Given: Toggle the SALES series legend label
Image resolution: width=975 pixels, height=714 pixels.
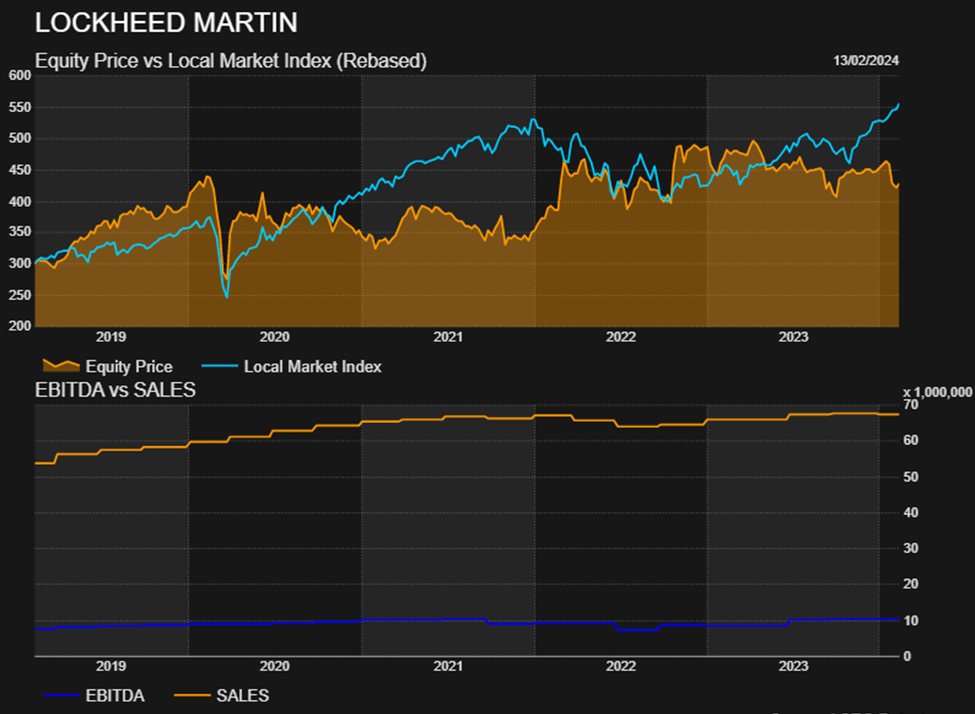Looking at the screenshot, I should click(242, 696).
